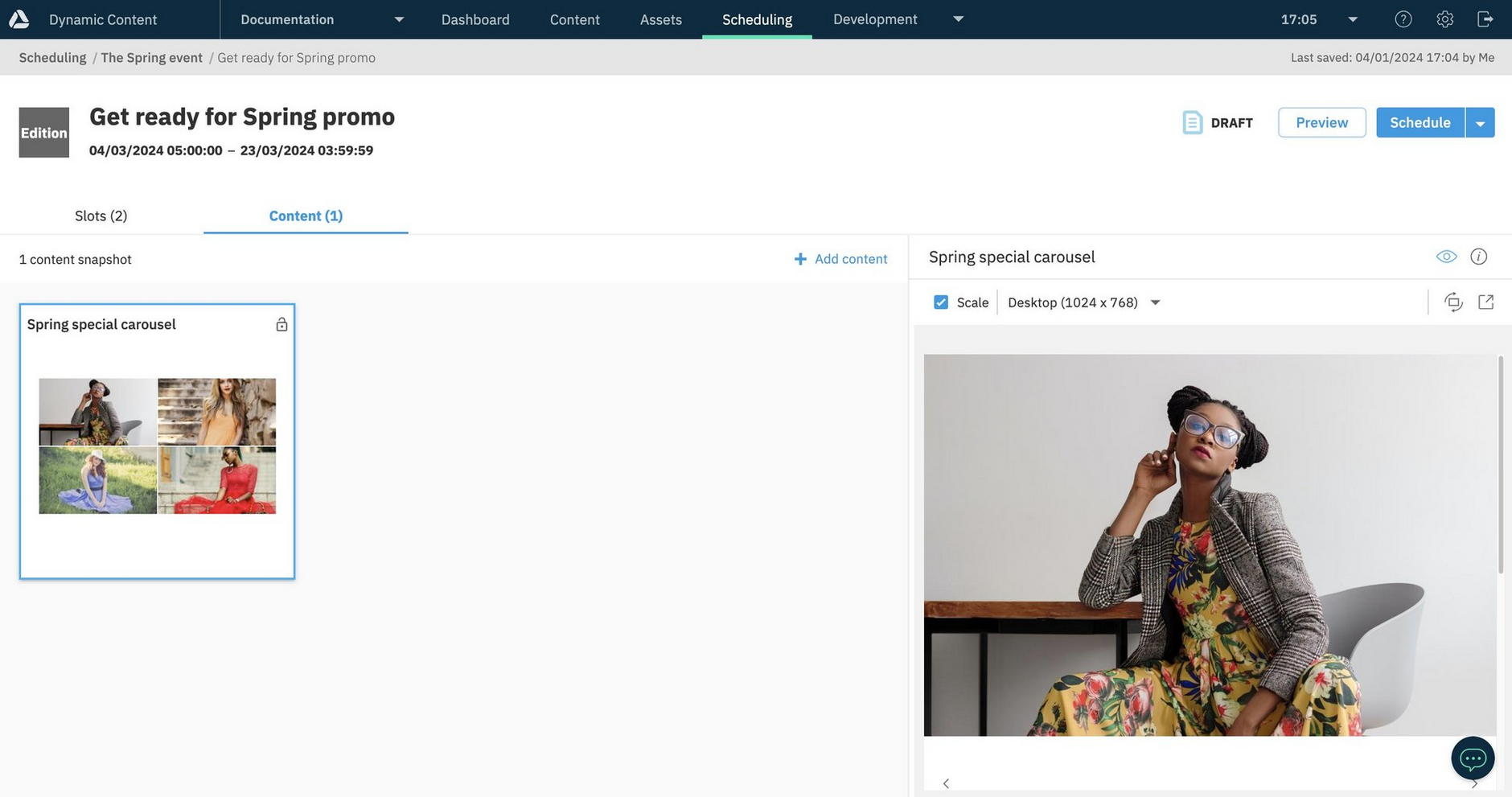Toggle the Scale checkbox

pos(940,302)
